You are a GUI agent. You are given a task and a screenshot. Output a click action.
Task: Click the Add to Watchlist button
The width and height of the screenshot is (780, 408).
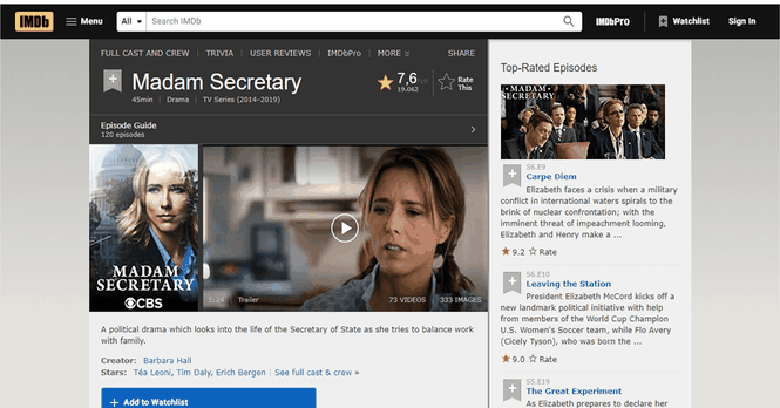pyautogui.click(x=208, y=399)
